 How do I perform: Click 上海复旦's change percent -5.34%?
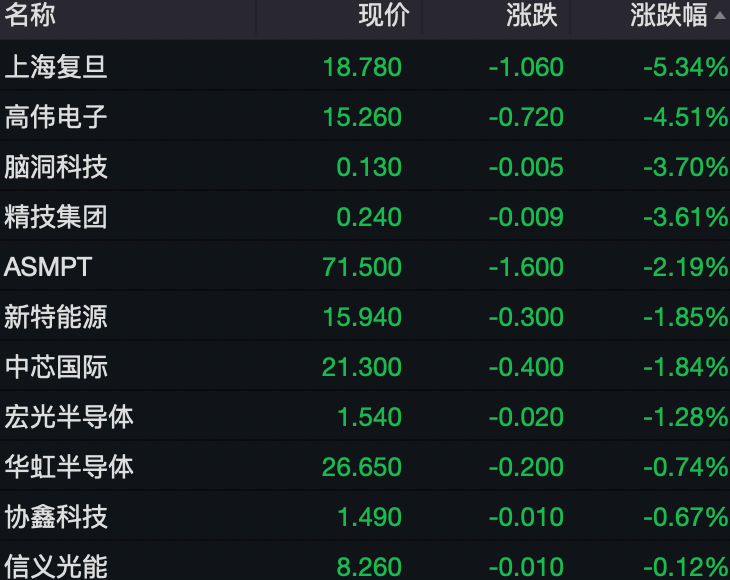click(x=686, y=67)
